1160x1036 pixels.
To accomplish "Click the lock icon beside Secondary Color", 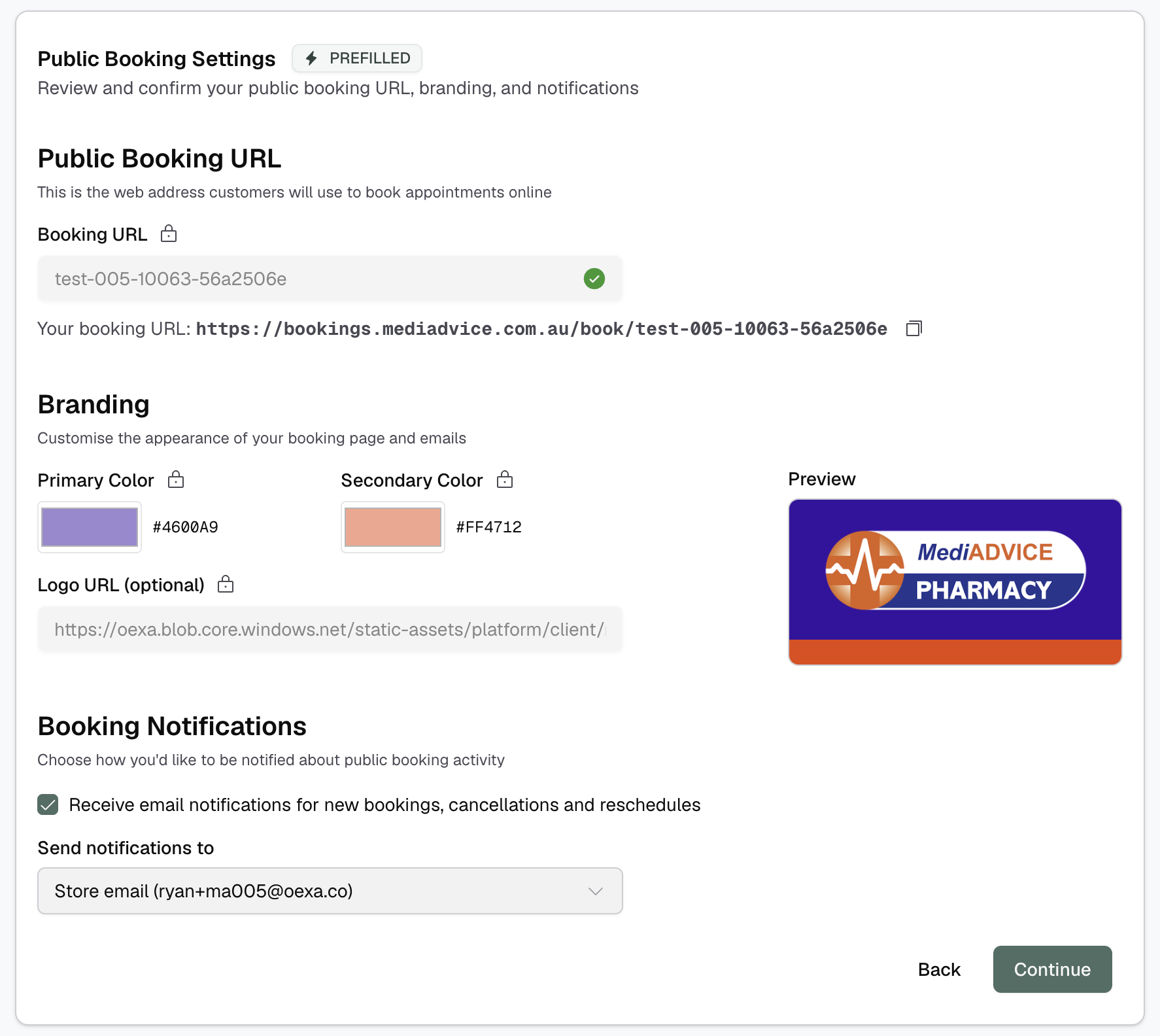I will click(x=504, y=479).
